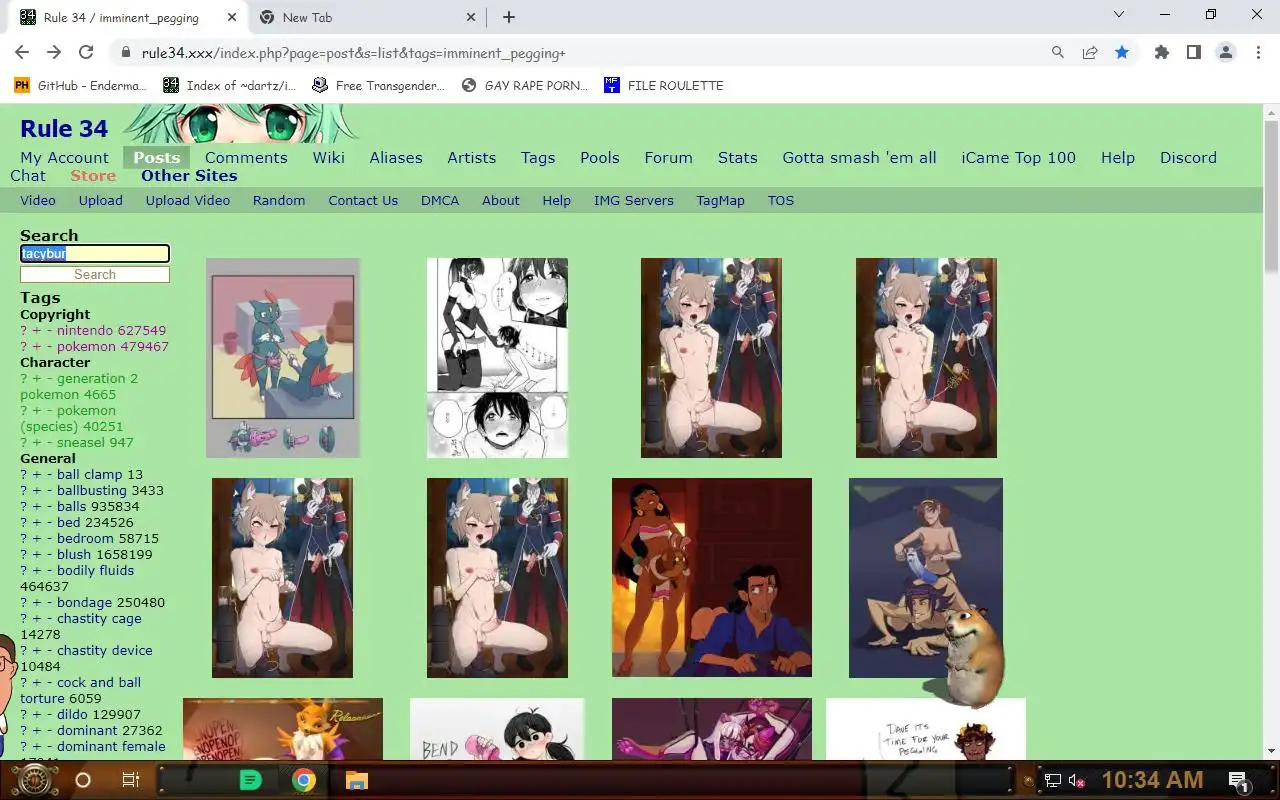Image resolution: width=1280 pixels, height=800 pixels.
Task: Click the nintendo copyright tag
Action: tap(84, 330)
